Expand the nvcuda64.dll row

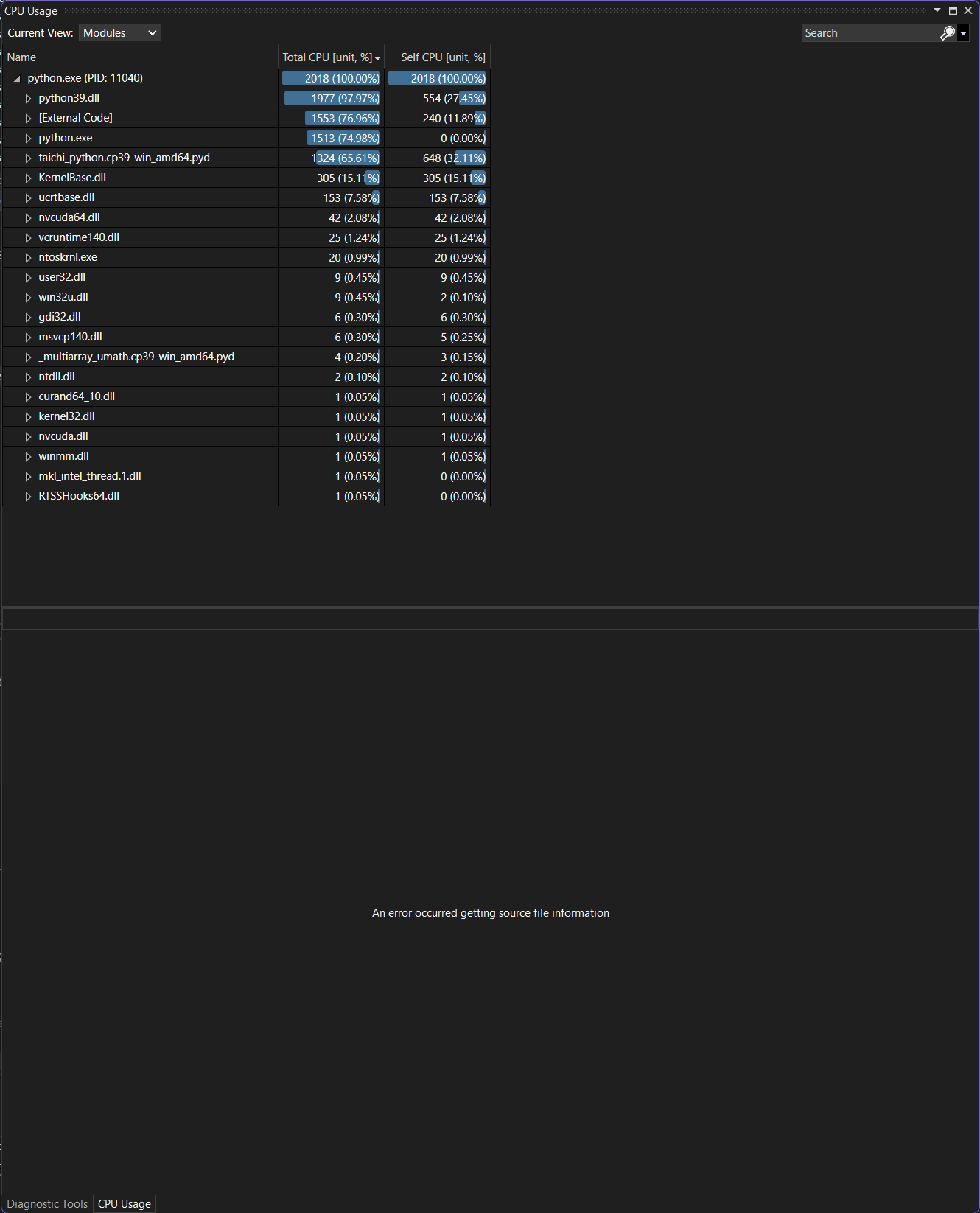click(x=29, y=217)
